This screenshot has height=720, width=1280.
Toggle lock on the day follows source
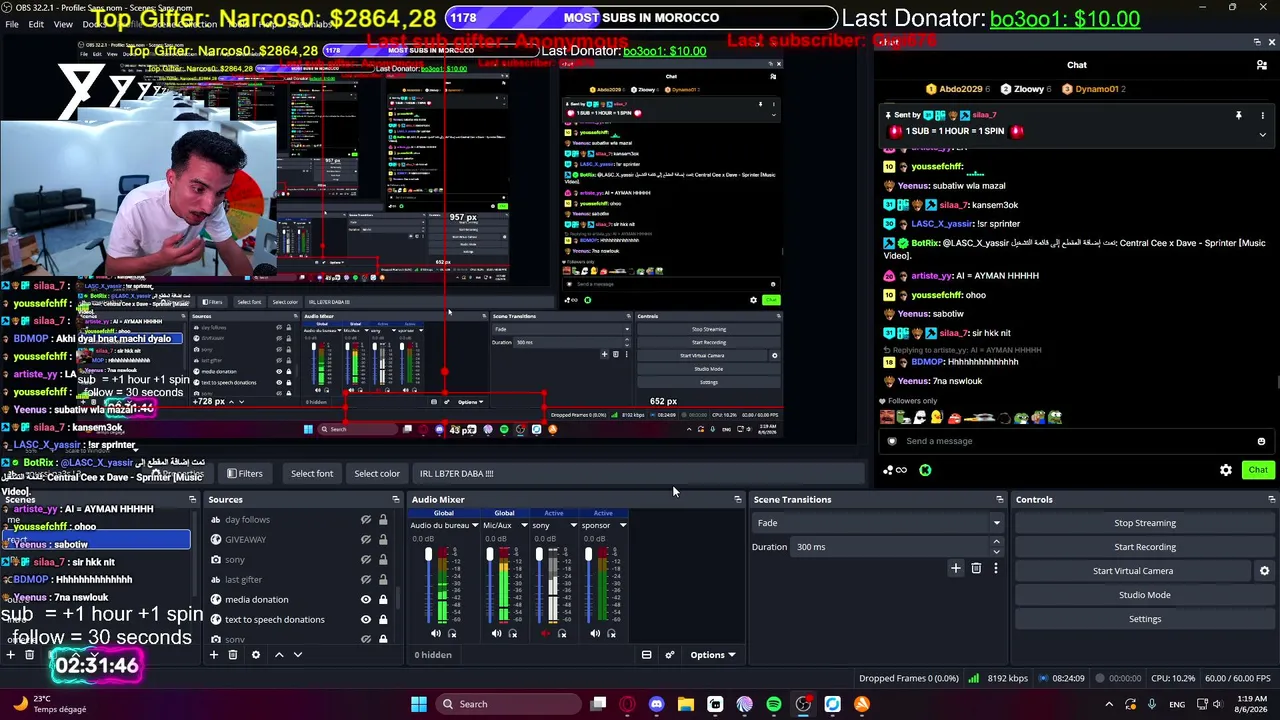pos(383,520)
